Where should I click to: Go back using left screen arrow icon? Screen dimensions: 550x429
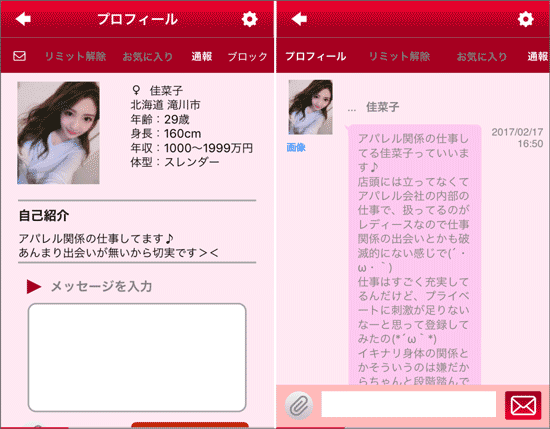[x=24, y=19]
